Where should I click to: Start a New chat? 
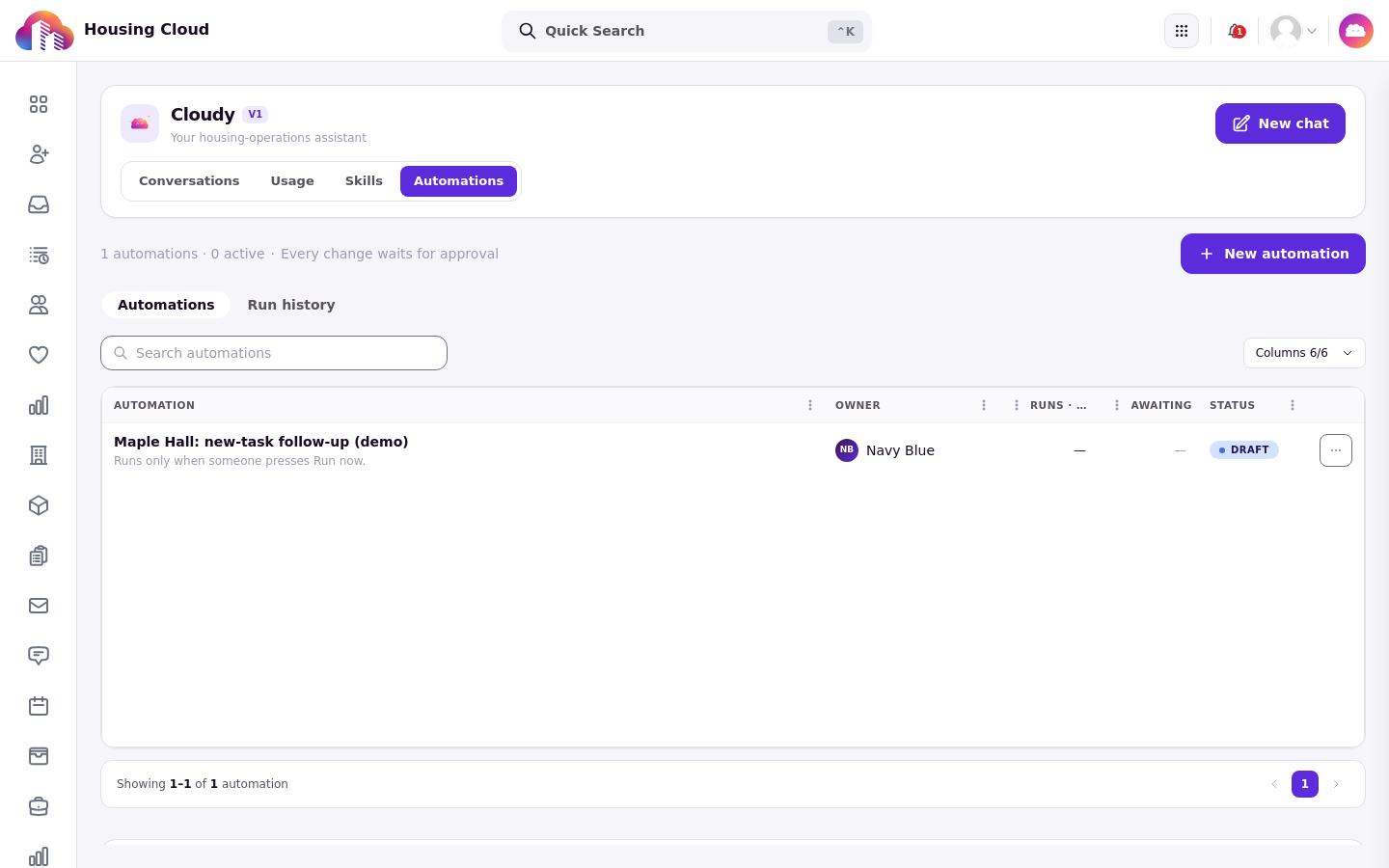coord(1280,123)
